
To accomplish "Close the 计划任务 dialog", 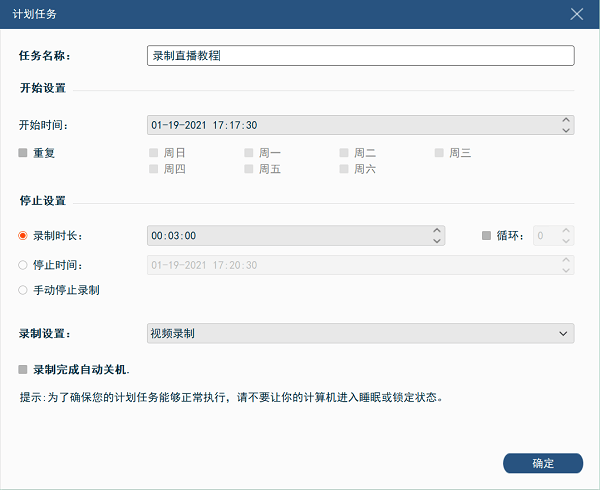I will tap(576, 14).
